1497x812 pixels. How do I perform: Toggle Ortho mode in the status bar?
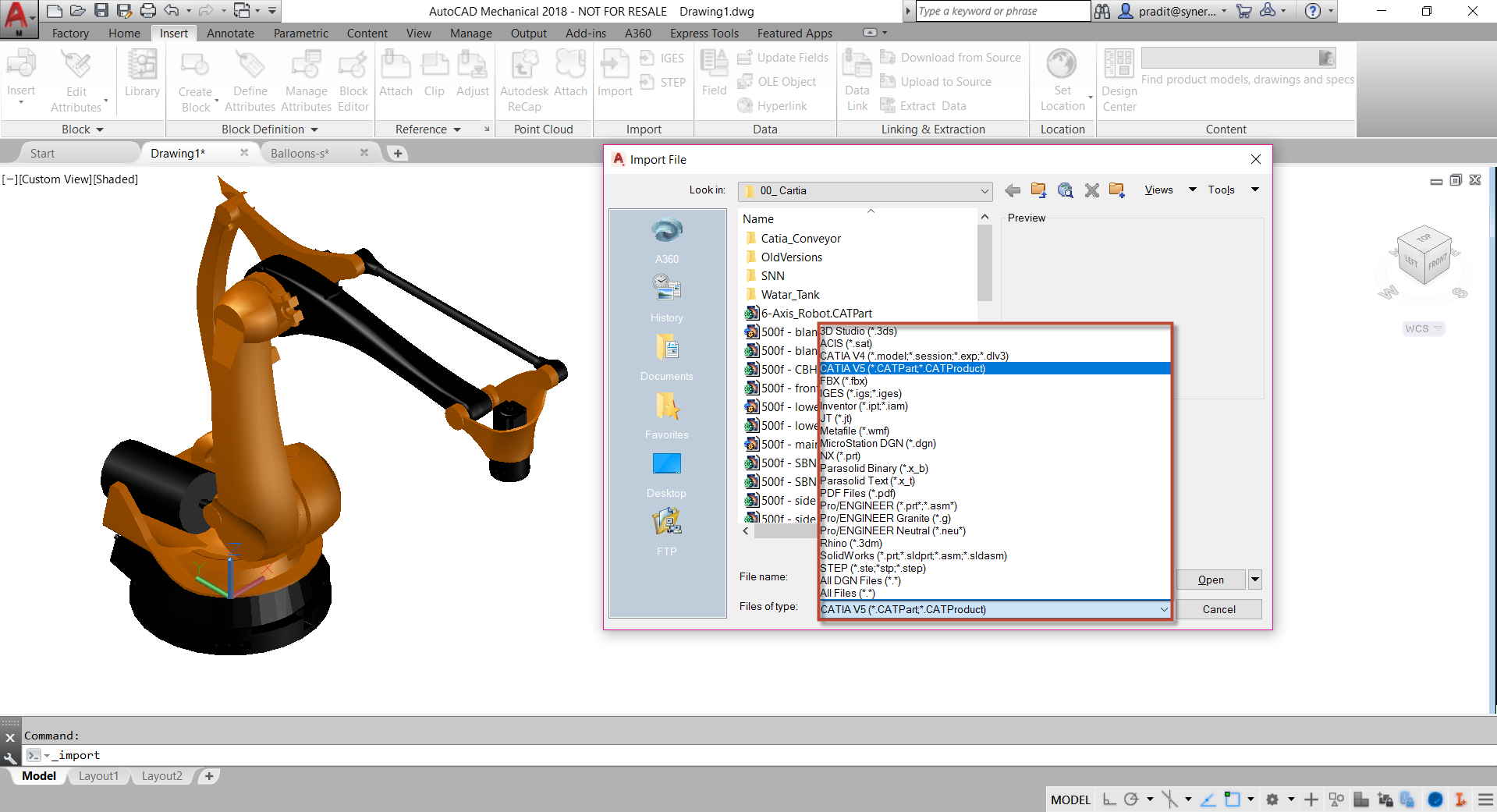(1110, 800)
